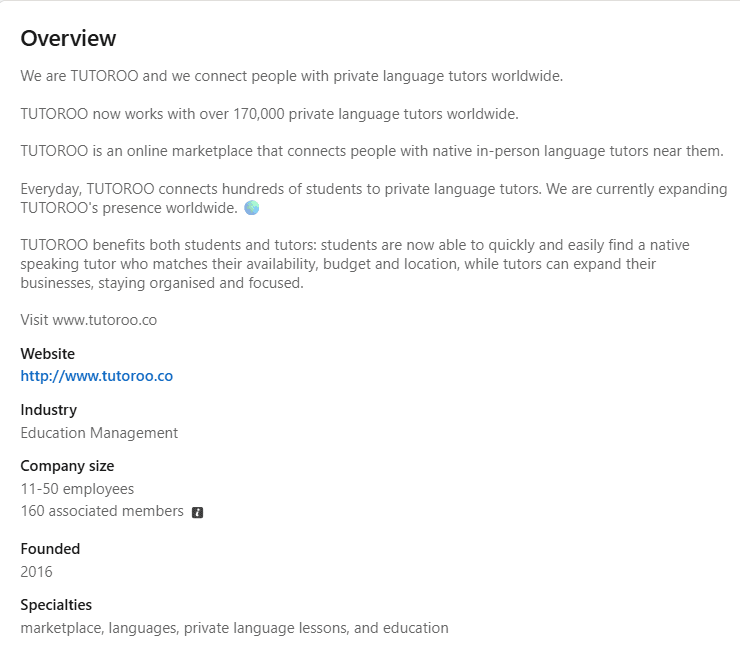The image size is (740, 647).
Task: Open the http://www.tutoroo.co website link
Action: click(x=97, y=376)
